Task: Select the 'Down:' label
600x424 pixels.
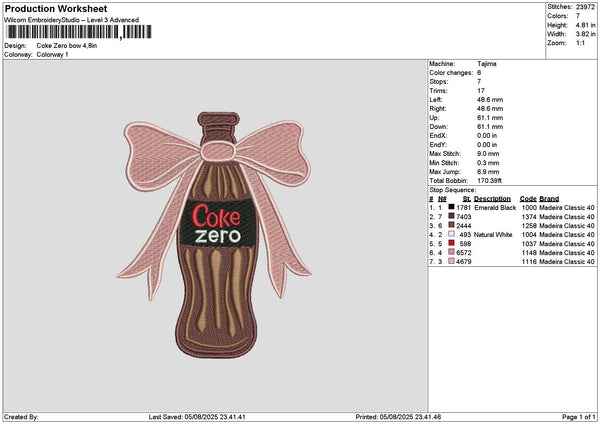Action: (x=439, y=127)
